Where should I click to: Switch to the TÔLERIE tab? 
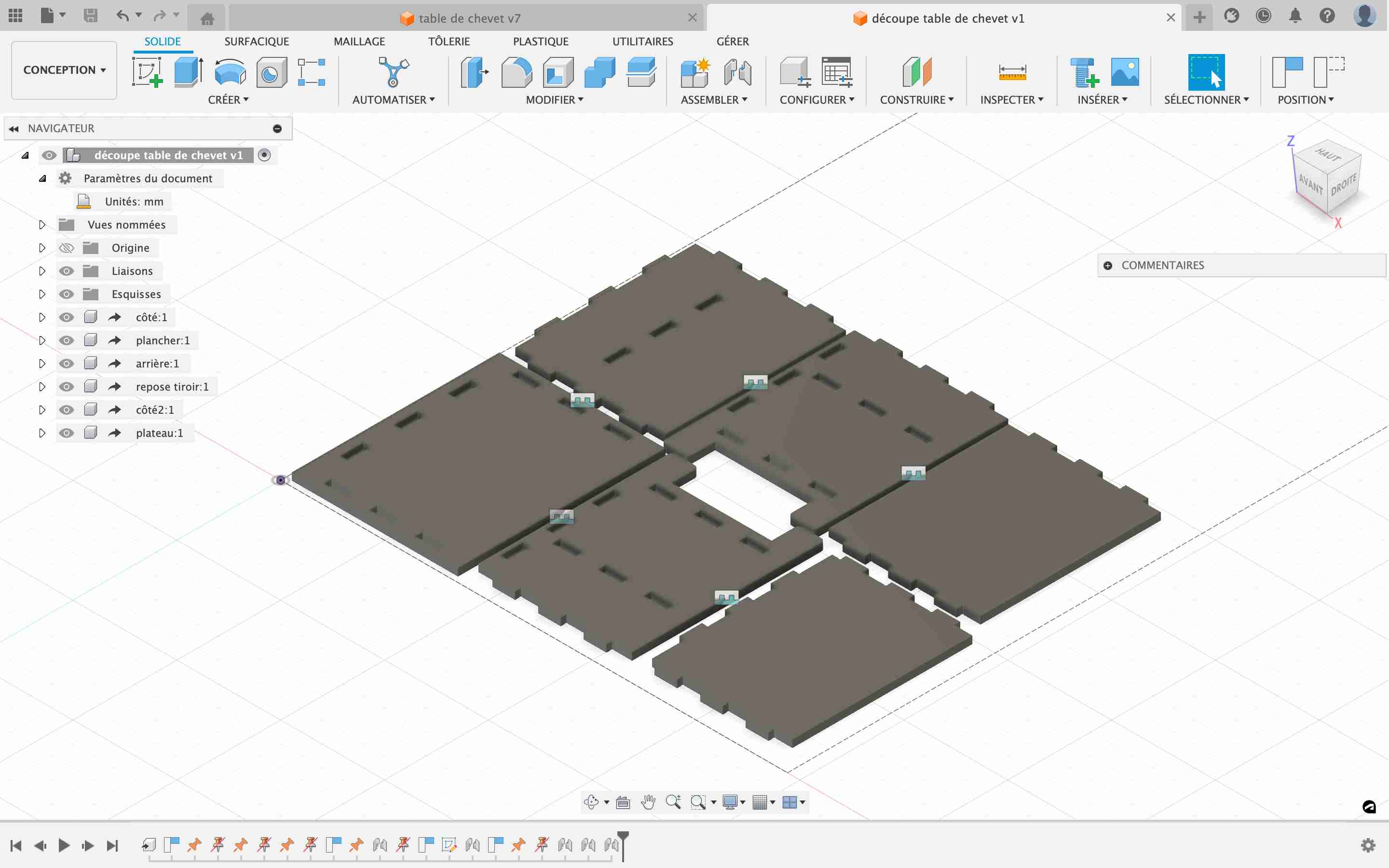pos(449,41)
